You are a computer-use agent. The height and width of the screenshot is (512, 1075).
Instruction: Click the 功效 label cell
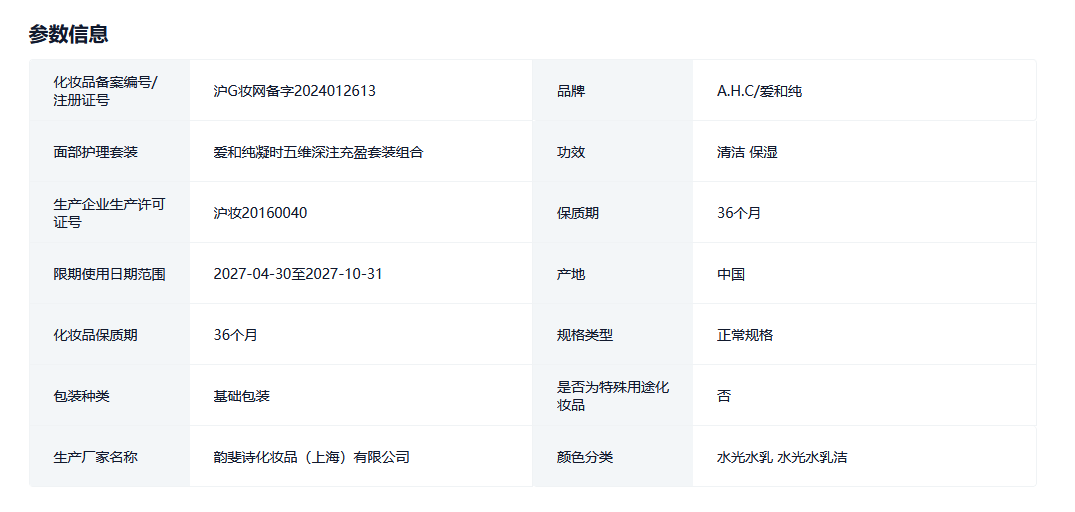571,152
